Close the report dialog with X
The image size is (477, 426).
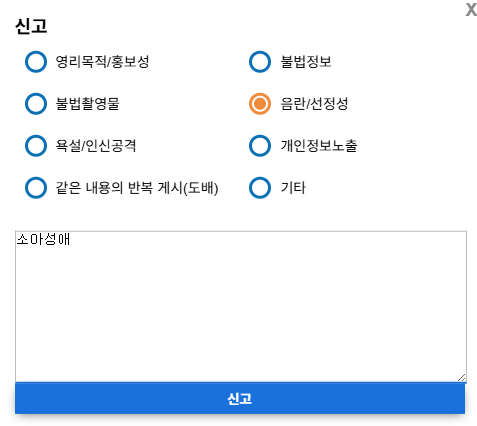tap(471, 9)
